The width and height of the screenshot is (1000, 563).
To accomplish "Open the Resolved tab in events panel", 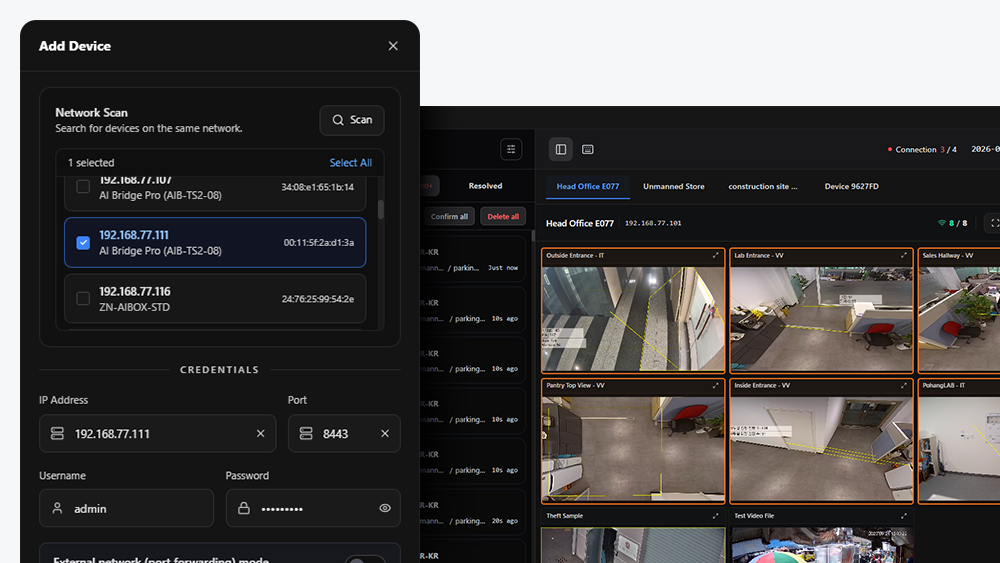I will pyautogui.click(x=485, y=186).
